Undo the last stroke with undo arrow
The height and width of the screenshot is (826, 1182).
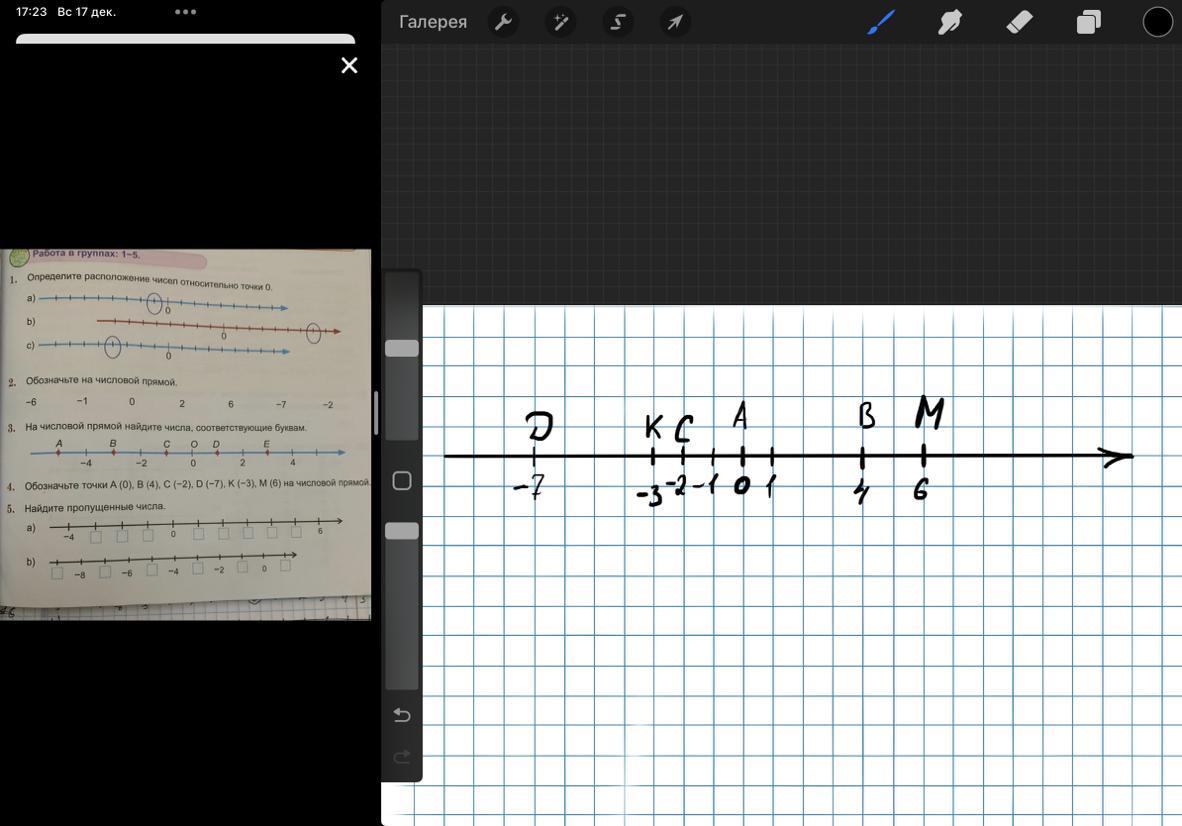pos(402,714)
